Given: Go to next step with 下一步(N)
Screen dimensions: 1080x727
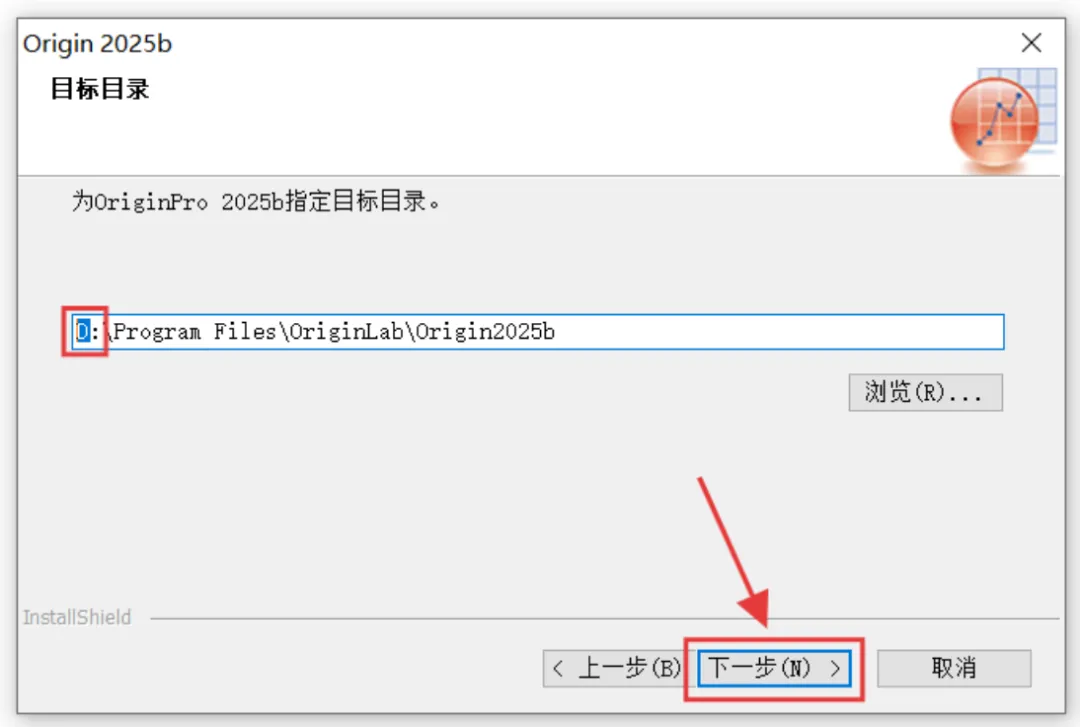Looking at the screenshot, I should coord(774,668).
